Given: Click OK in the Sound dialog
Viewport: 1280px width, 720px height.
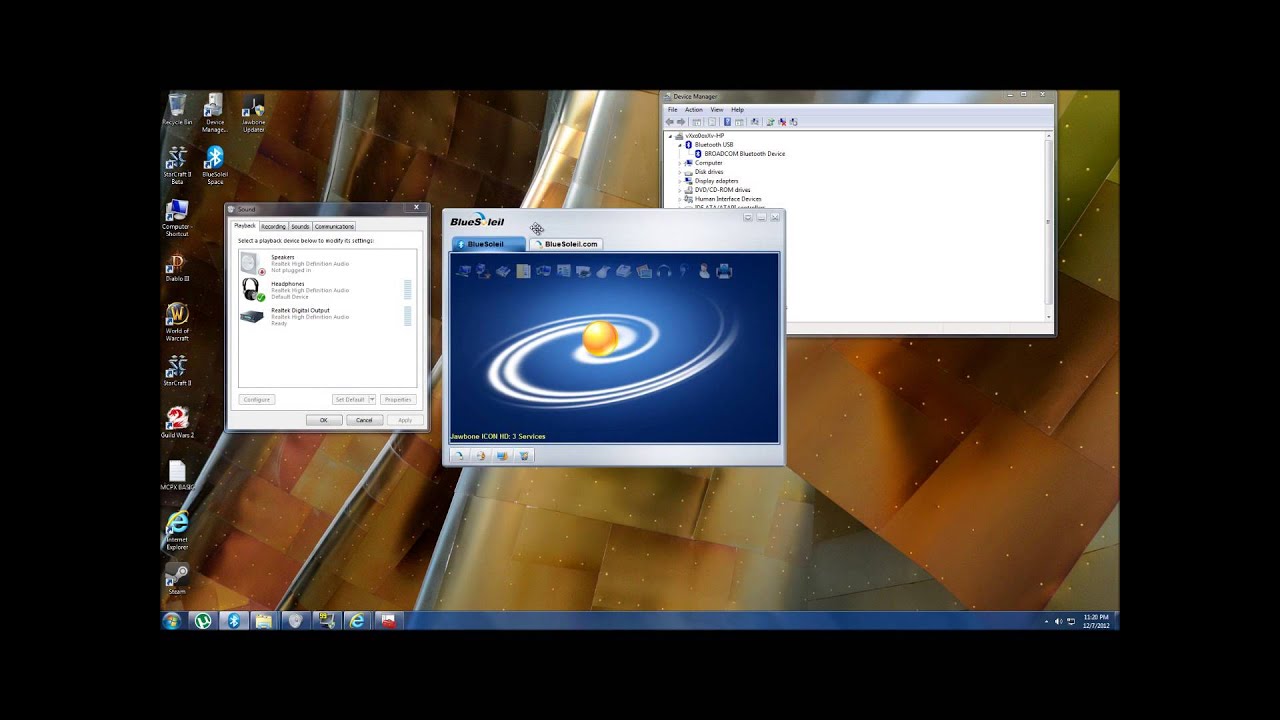Looking at the screenshot, I should pyautogui.click(x=323, y=420).
